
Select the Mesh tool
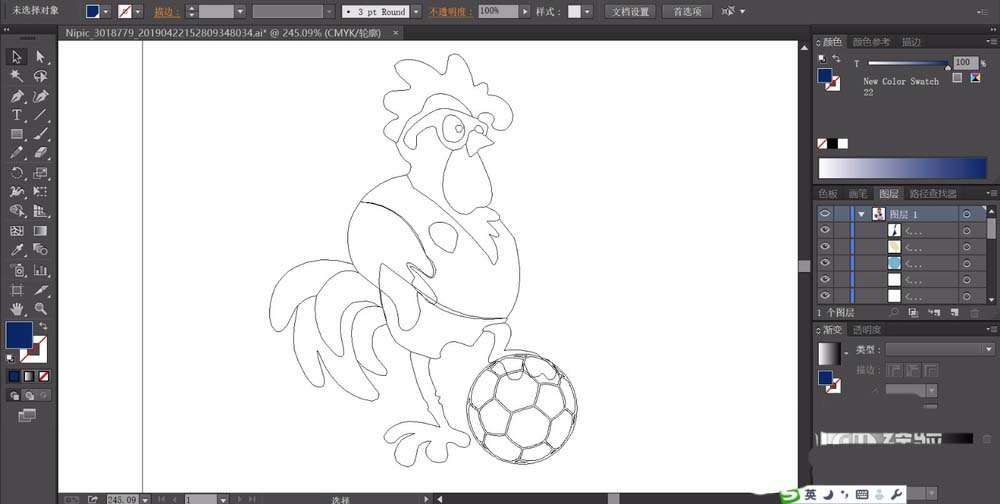tap(17, 231)
